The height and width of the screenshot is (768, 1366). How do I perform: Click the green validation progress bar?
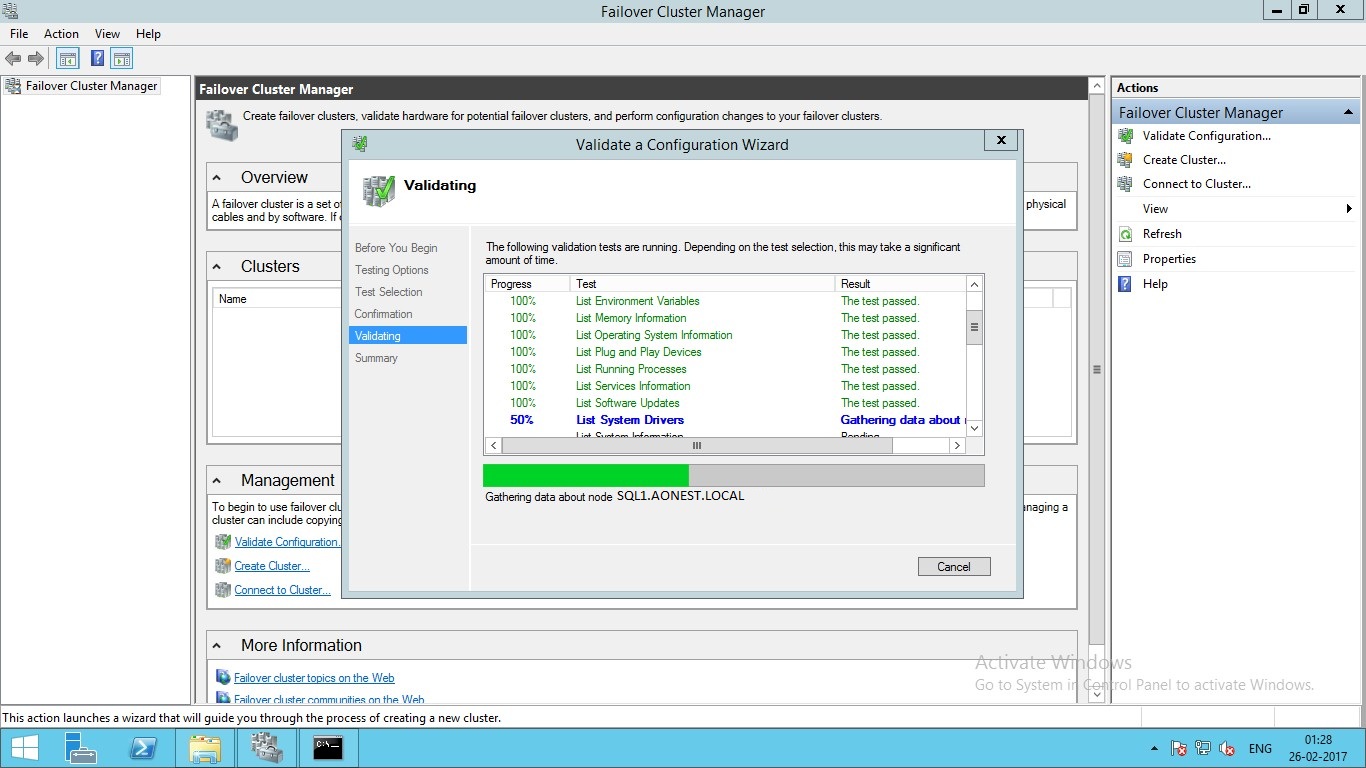point(586,475)
